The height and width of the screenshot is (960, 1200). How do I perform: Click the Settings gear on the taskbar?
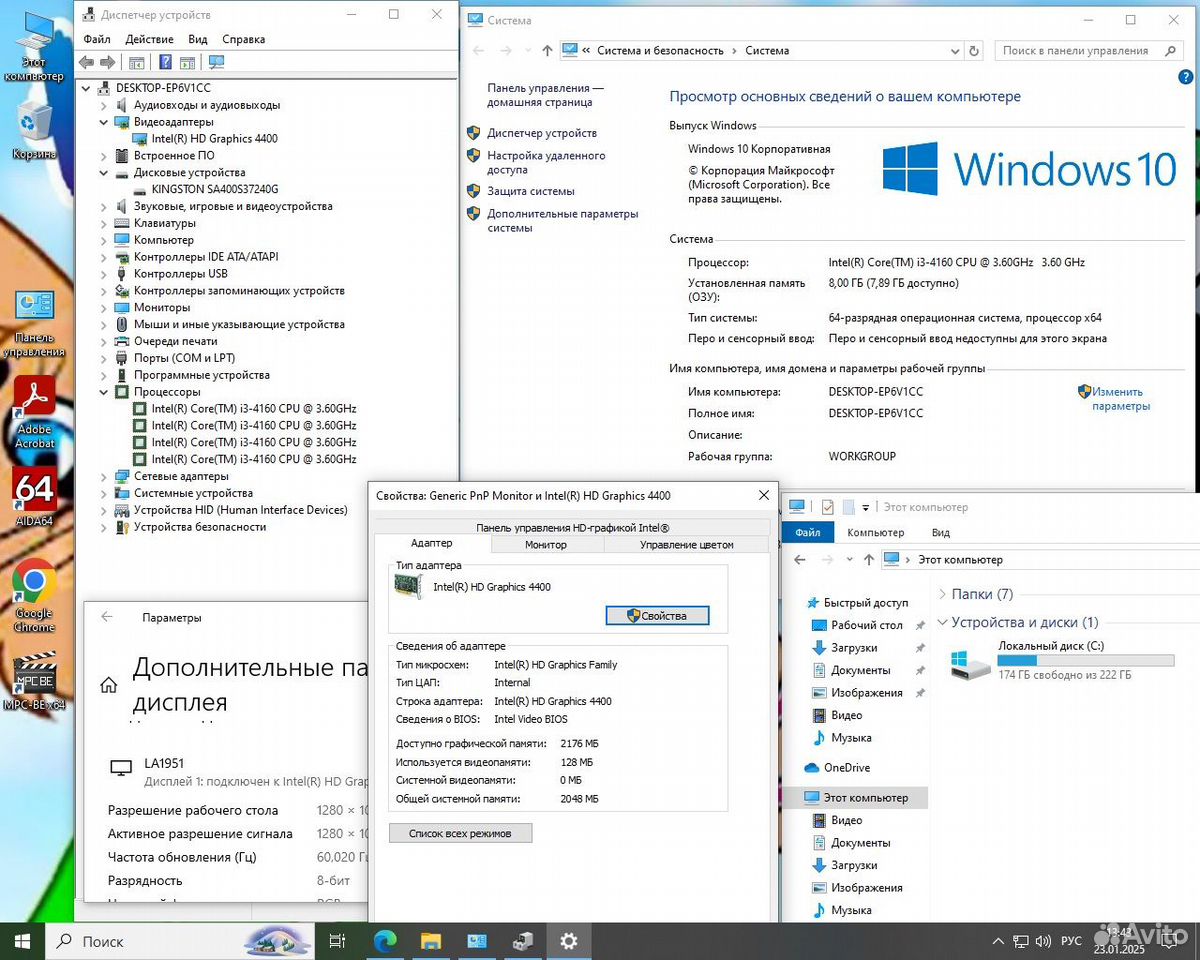coord(569,941)
